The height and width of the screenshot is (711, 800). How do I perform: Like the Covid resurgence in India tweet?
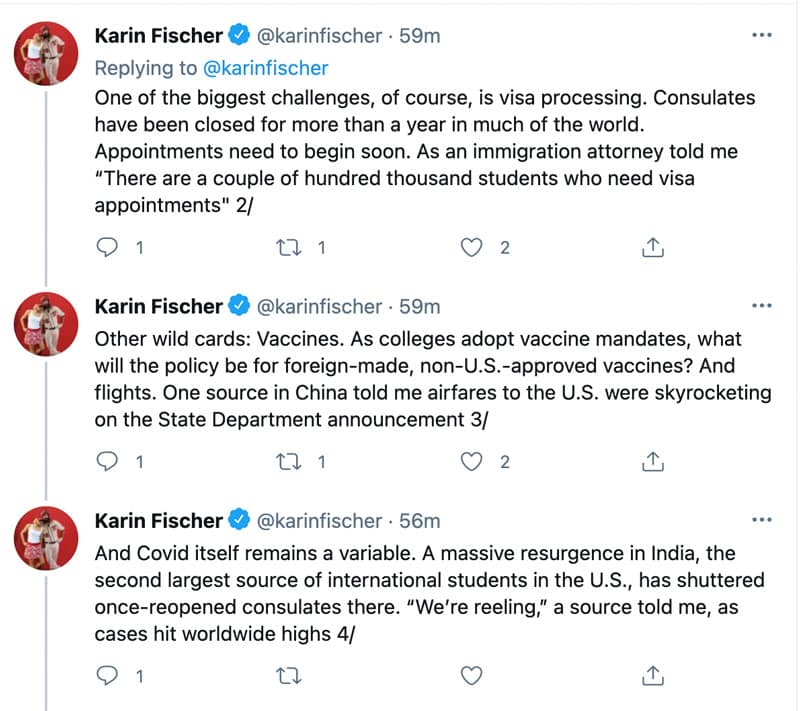[x=471, y=676]
